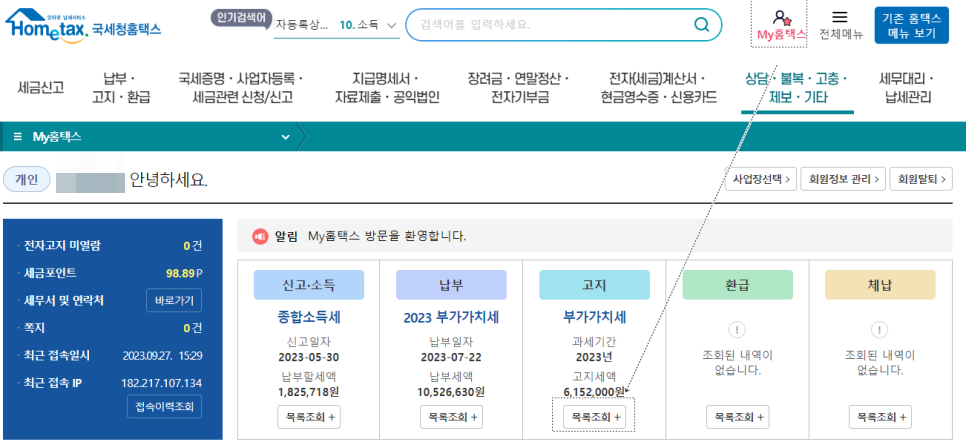The width and height of the screenshot is (966, 442).
Task: Select the 체납 card header
Action: tap(880, 285)
